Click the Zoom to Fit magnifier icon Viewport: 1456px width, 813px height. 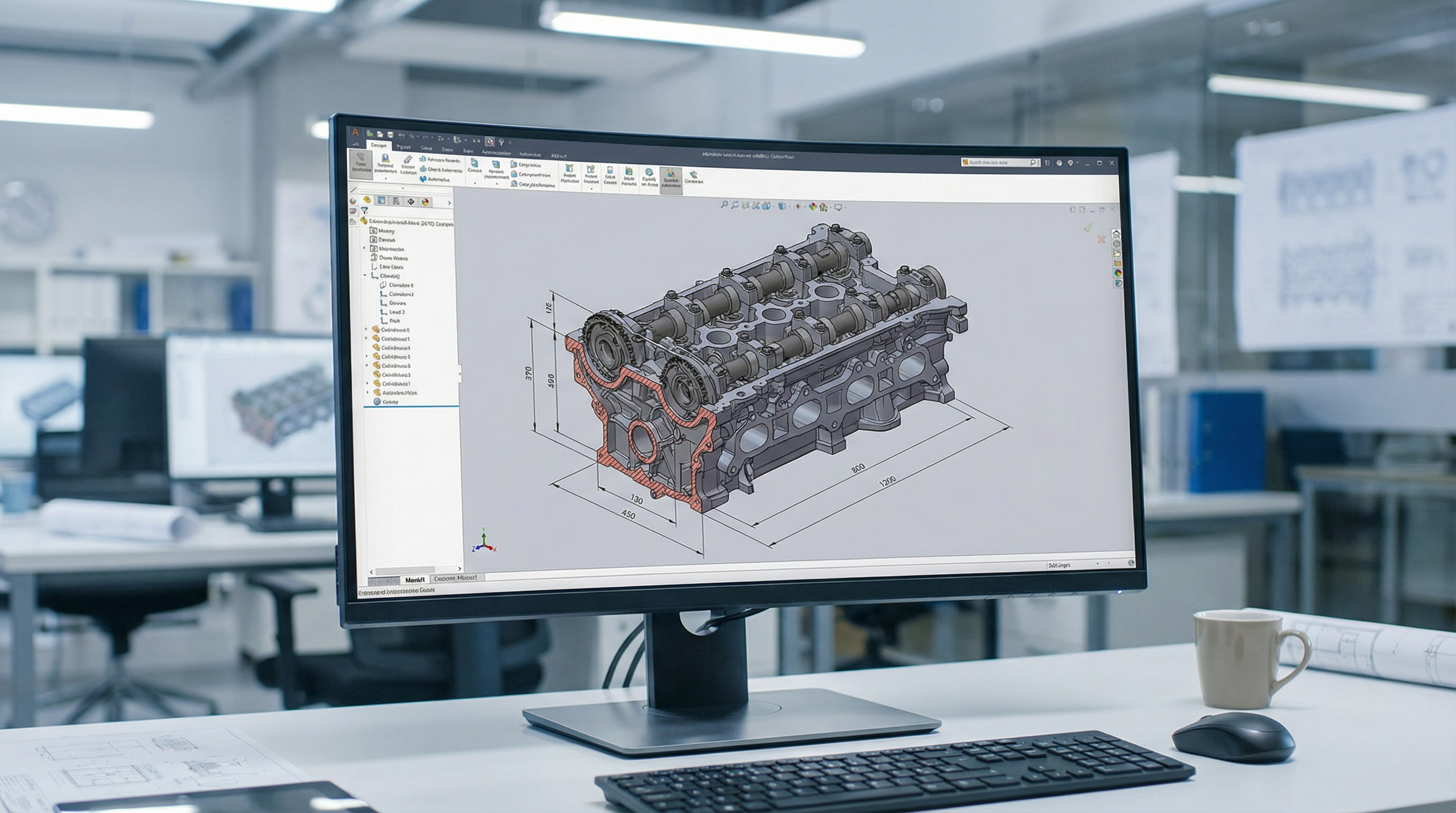[725, 205]
